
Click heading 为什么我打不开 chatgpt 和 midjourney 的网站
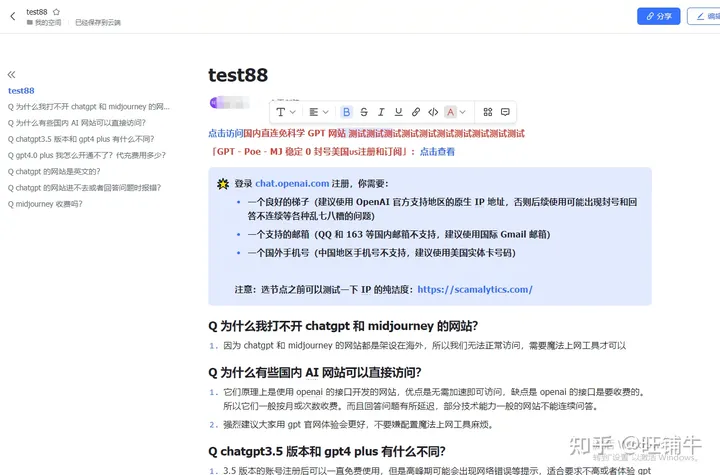343,326
